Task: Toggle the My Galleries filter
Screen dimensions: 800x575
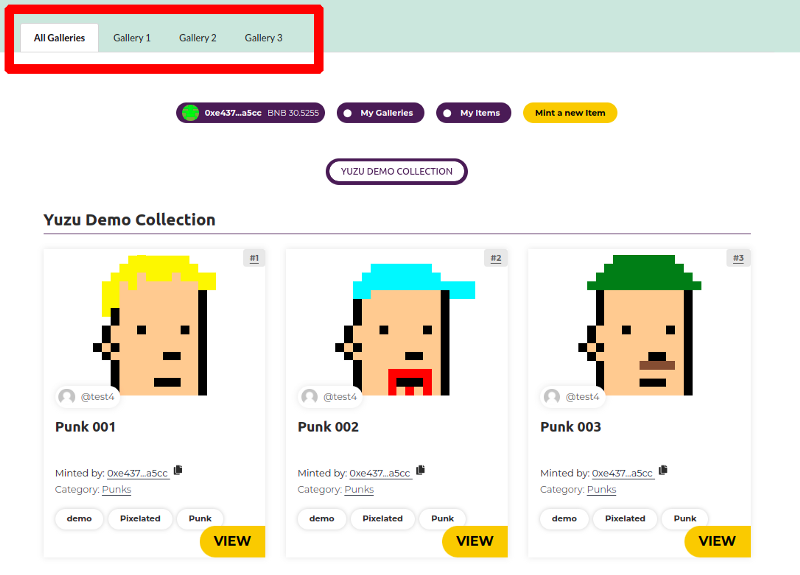Action: tap(380, 113)
